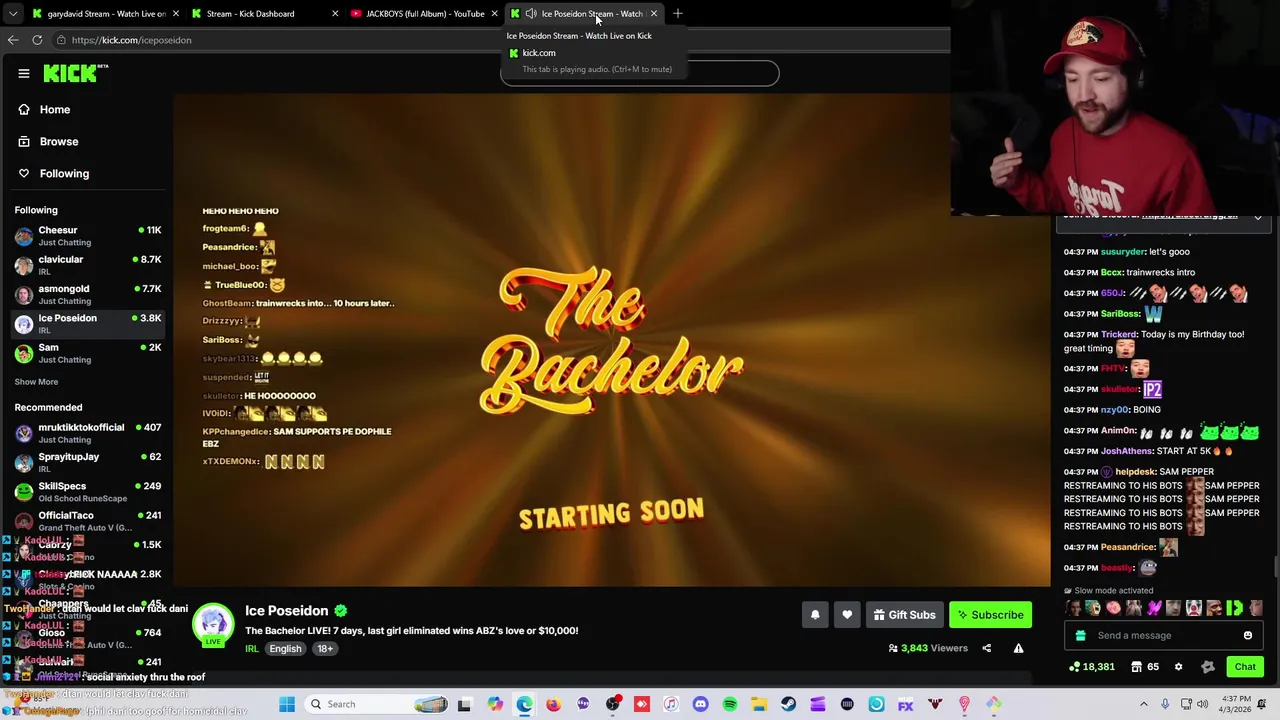This screenshot has height=720, width=1280.
Task: Open the browser tab search dropdown
Action: pyautogui.click(x=13, y=13)
